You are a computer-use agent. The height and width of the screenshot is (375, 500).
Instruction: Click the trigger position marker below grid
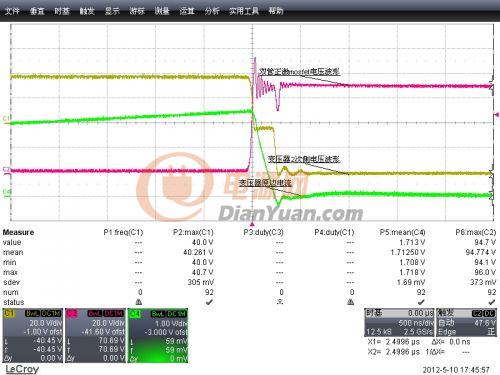tap(252, 224)
